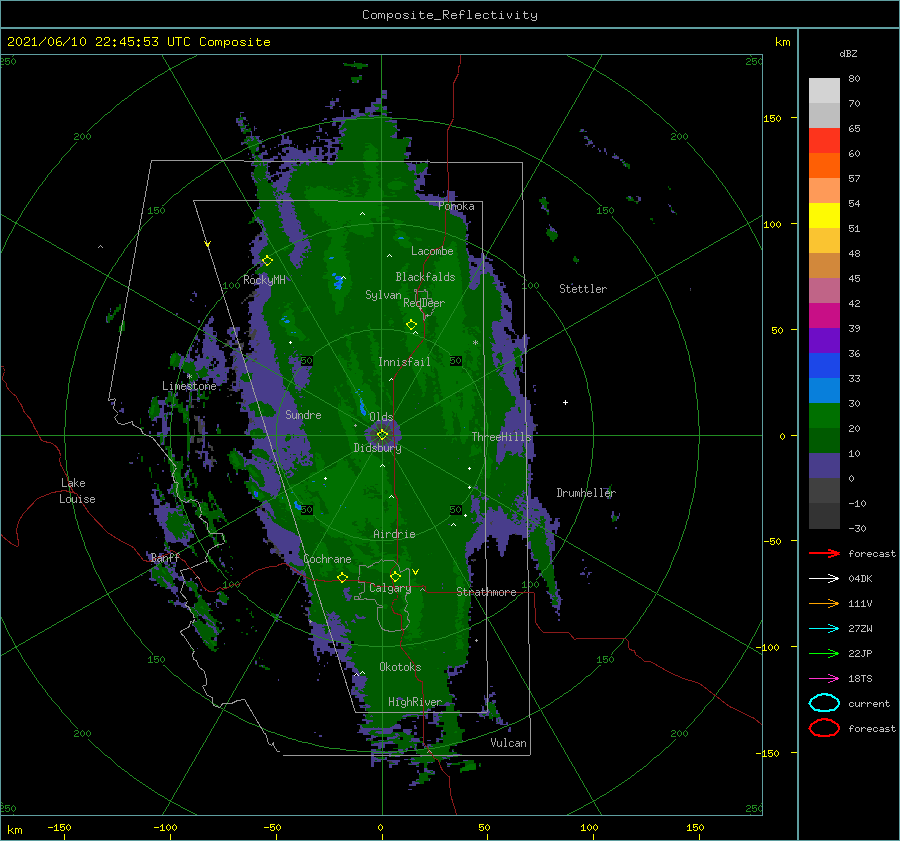Click the cyan current ellipse legend icon
This screenshot has width=900, height=841.
click(x=824, y=703)
